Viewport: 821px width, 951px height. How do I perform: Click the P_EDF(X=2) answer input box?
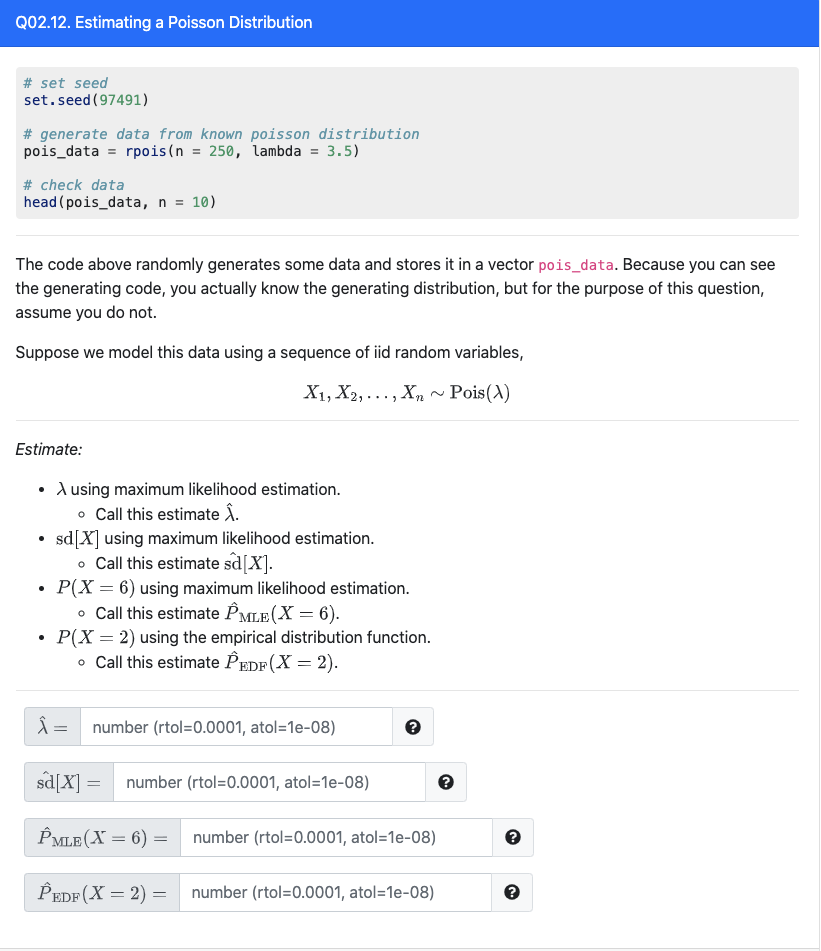pyautogui.click(x=335, y=892)
